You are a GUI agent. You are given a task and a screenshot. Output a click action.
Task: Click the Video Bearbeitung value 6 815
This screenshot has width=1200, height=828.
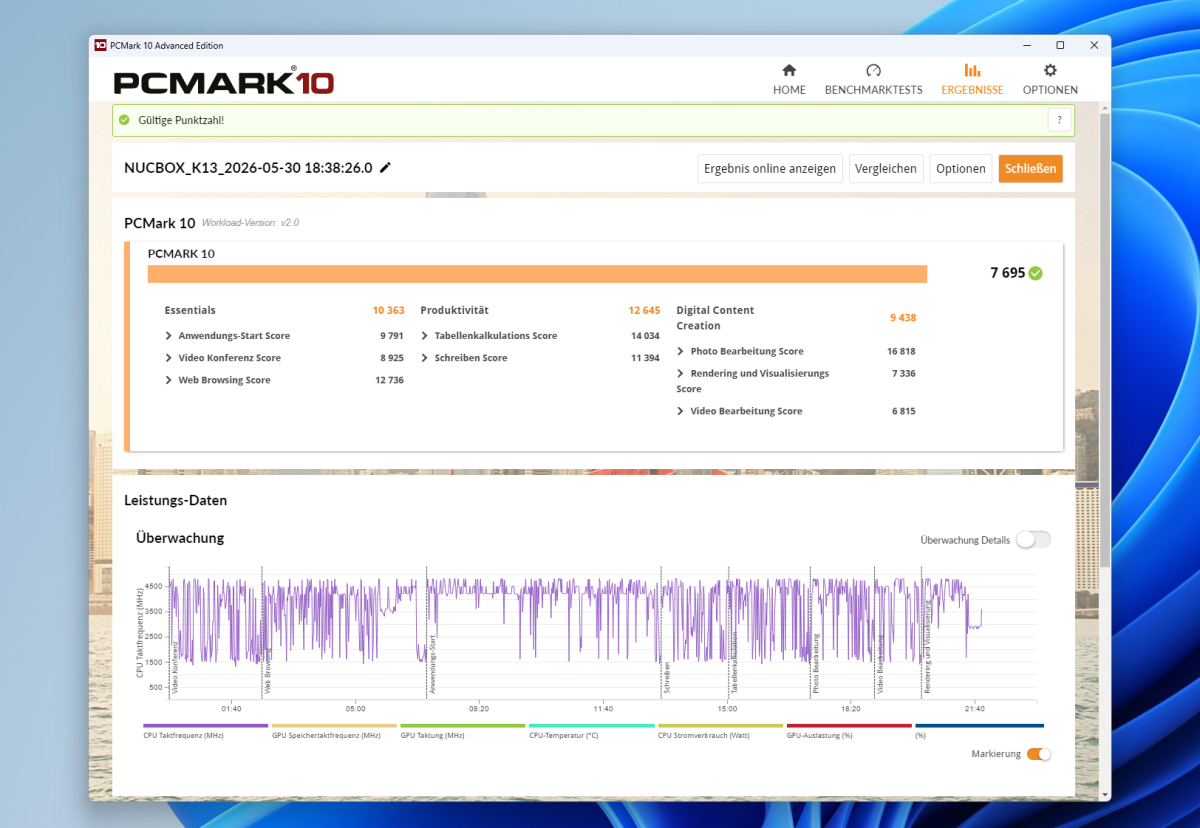(x=903, y=411)
